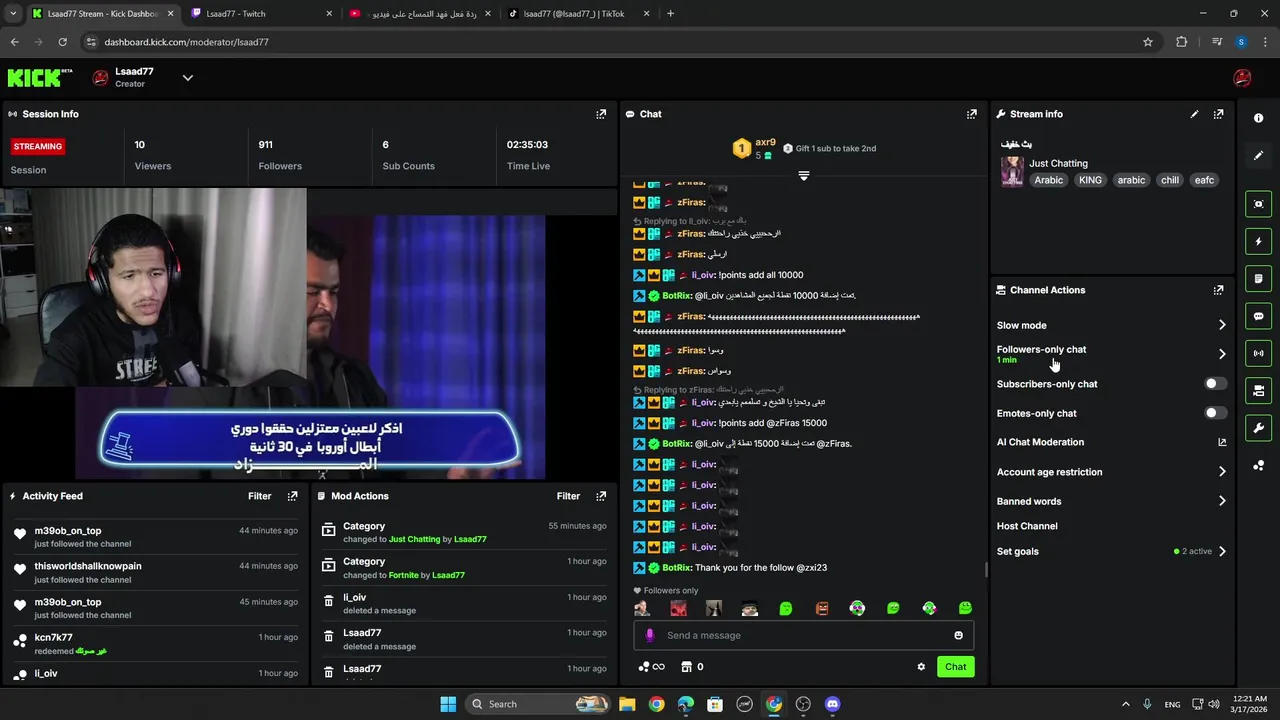The width and height of the screenshot is (1280, 720).
Task: Enable Subscribers-only chat toggle
Action: [x=1215, y=384]
